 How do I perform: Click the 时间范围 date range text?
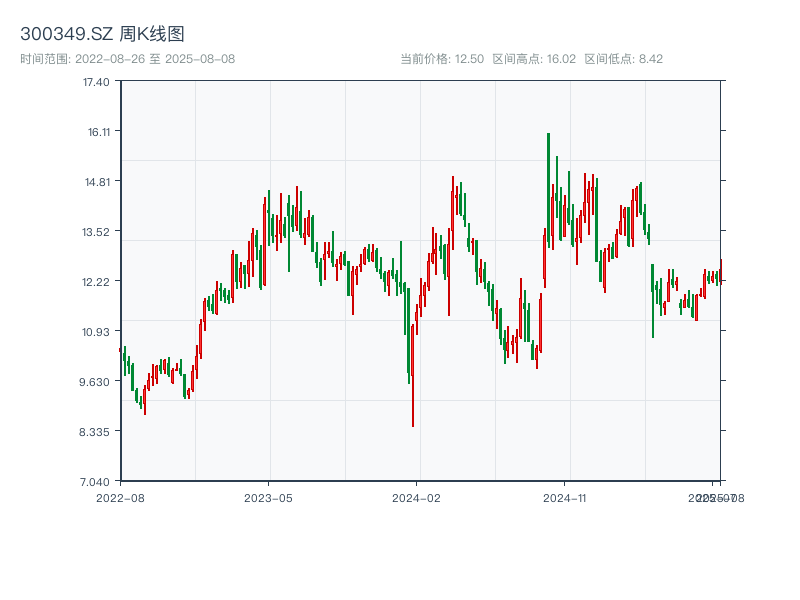pos(127,59)
